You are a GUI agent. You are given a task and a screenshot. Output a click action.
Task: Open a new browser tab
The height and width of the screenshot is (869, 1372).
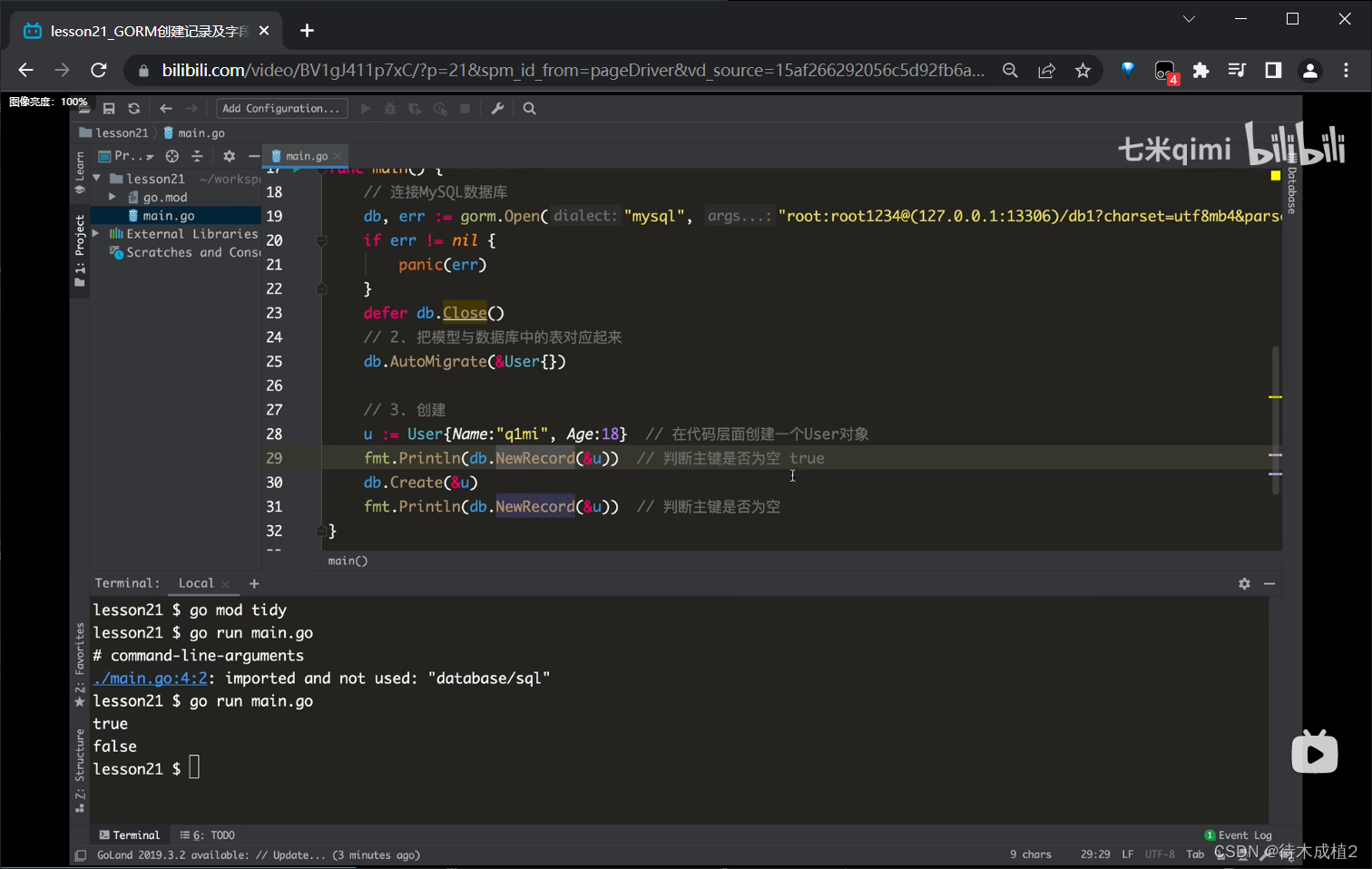click(x=307, y=31)
